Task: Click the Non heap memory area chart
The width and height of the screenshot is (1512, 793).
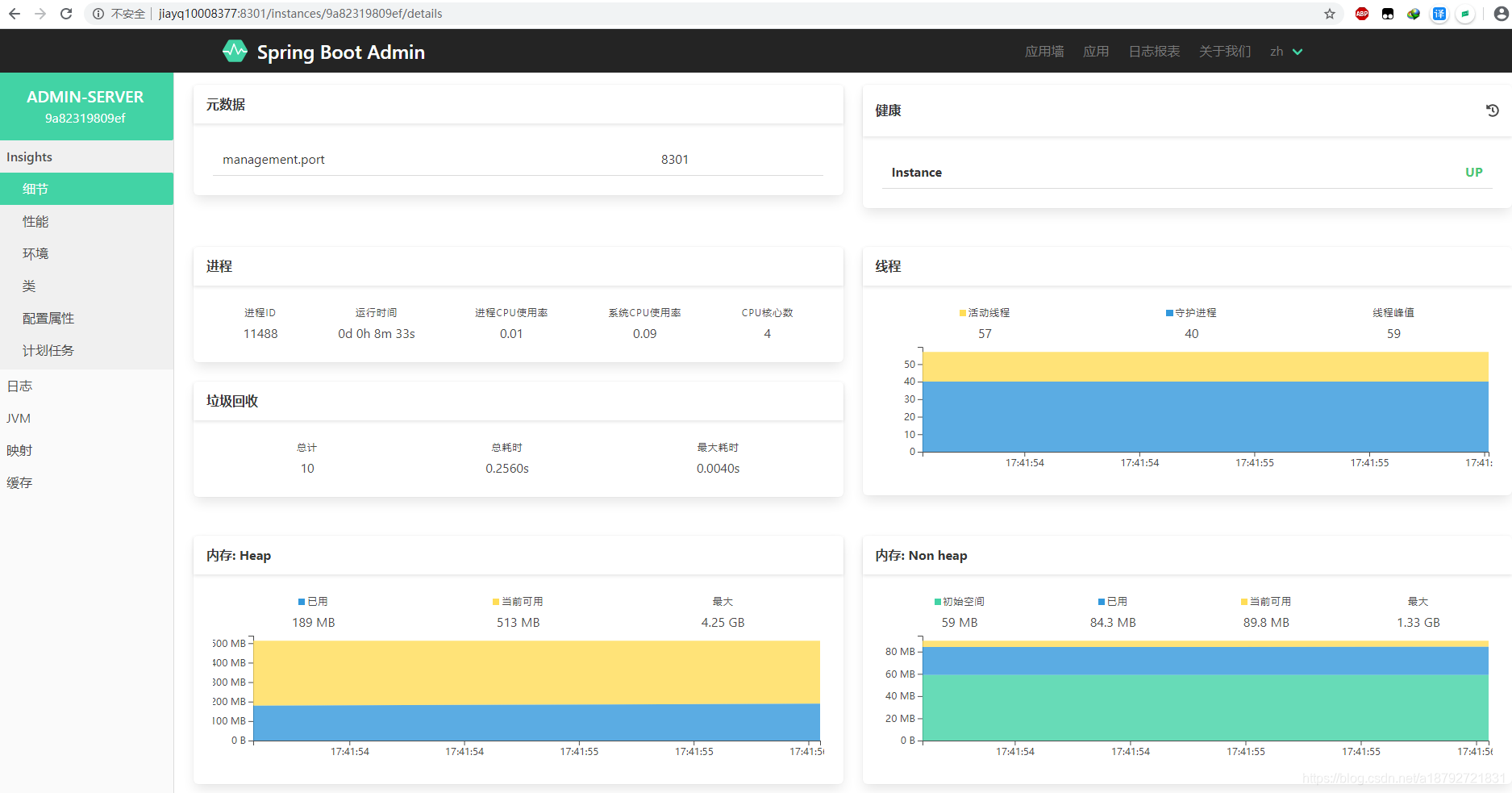Action: click(1206, 691)
